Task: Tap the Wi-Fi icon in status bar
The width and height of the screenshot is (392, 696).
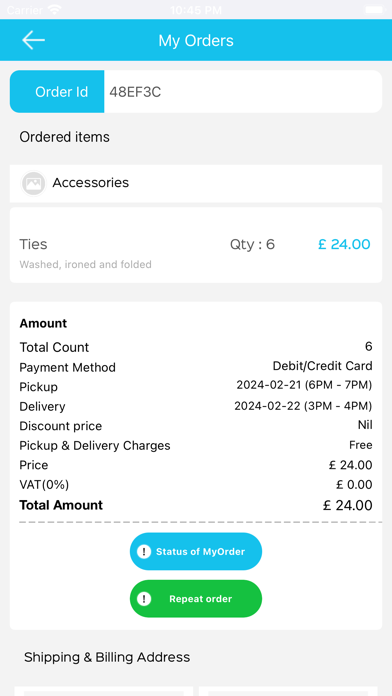Action: (x=55, y=9)
